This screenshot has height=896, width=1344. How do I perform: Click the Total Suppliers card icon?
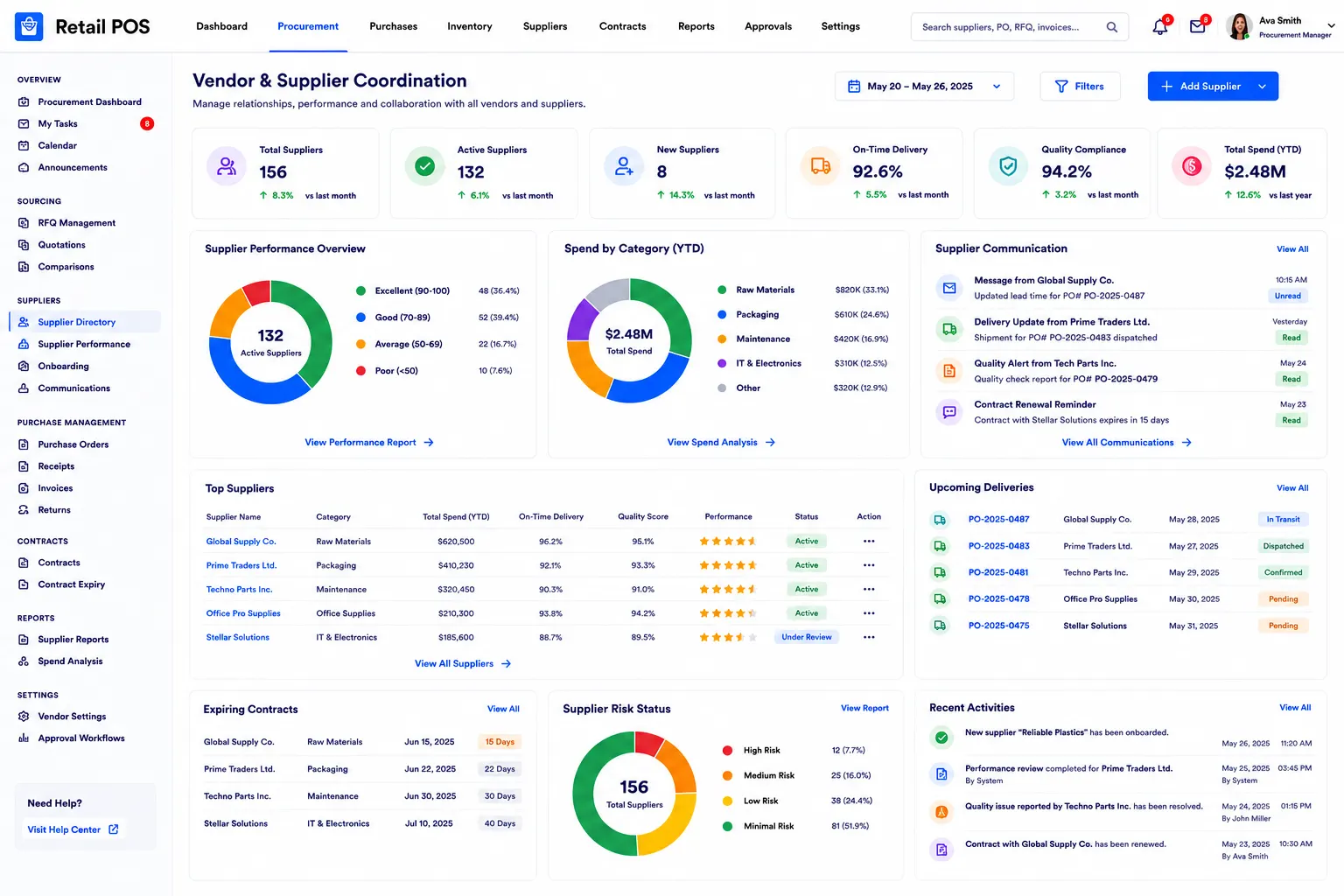[227, 166]
